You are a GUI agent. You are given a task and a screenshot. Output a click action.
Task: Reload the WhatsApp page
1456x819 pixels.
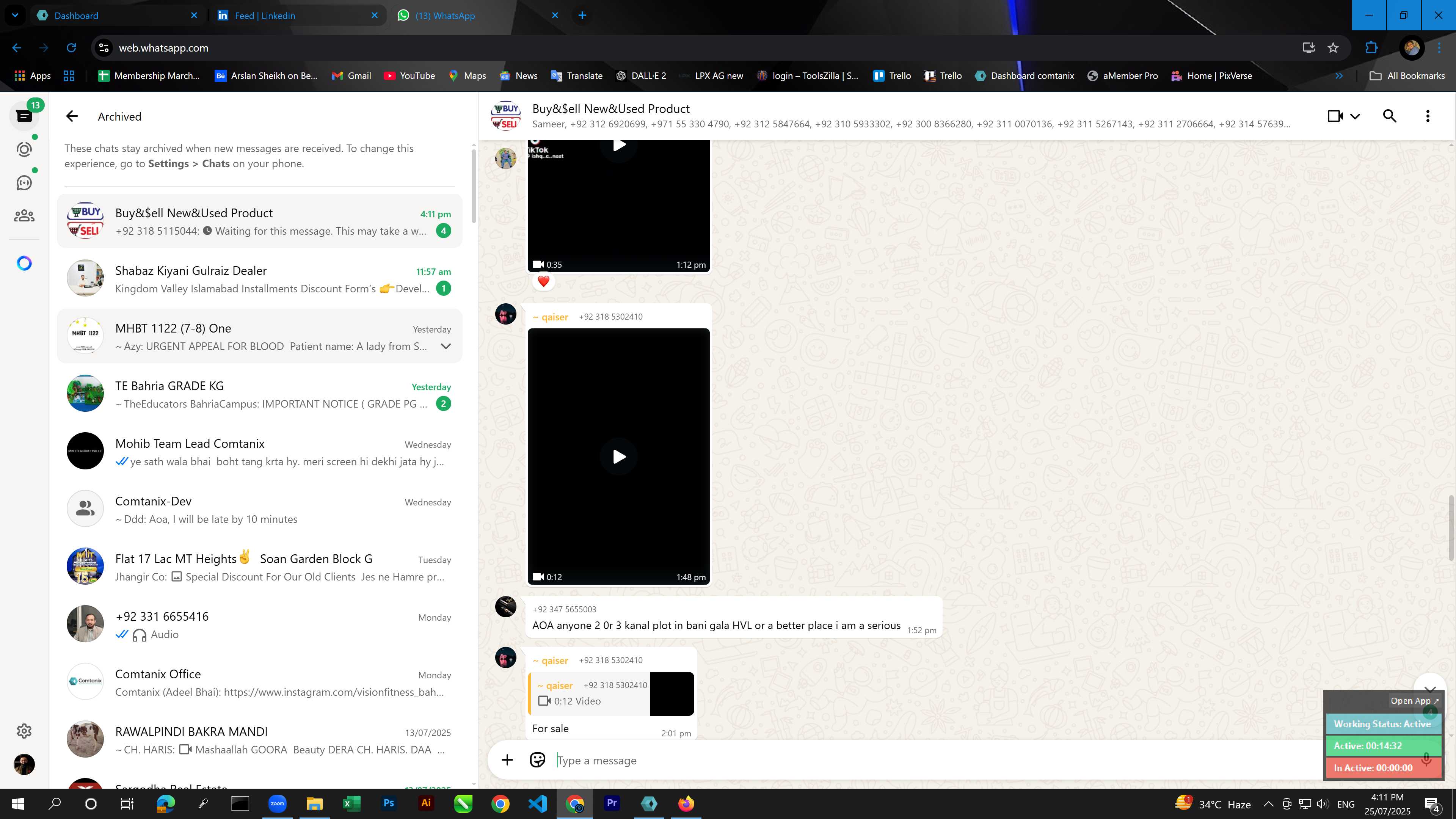(x=71, y=48)
